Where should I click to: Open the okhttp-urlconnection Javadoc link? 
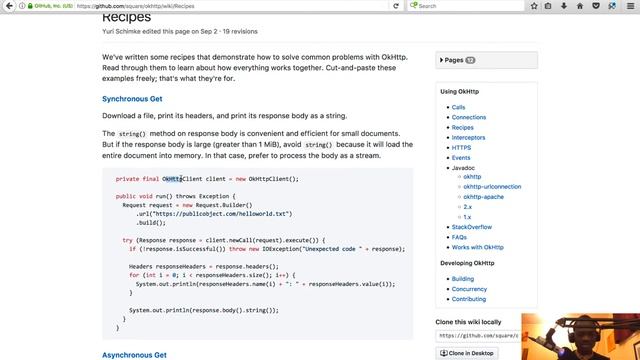(x=492, y=187)
